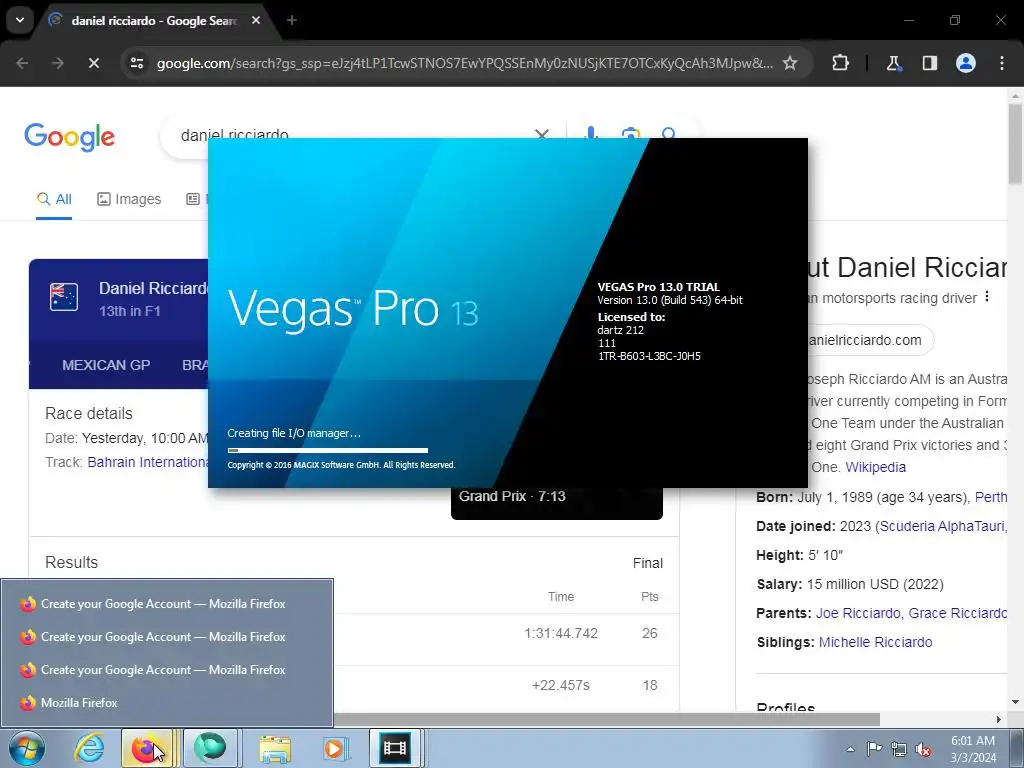1024x768 pixels.
Task: Open the Perth birthplace link
Action: coord(991,497)
